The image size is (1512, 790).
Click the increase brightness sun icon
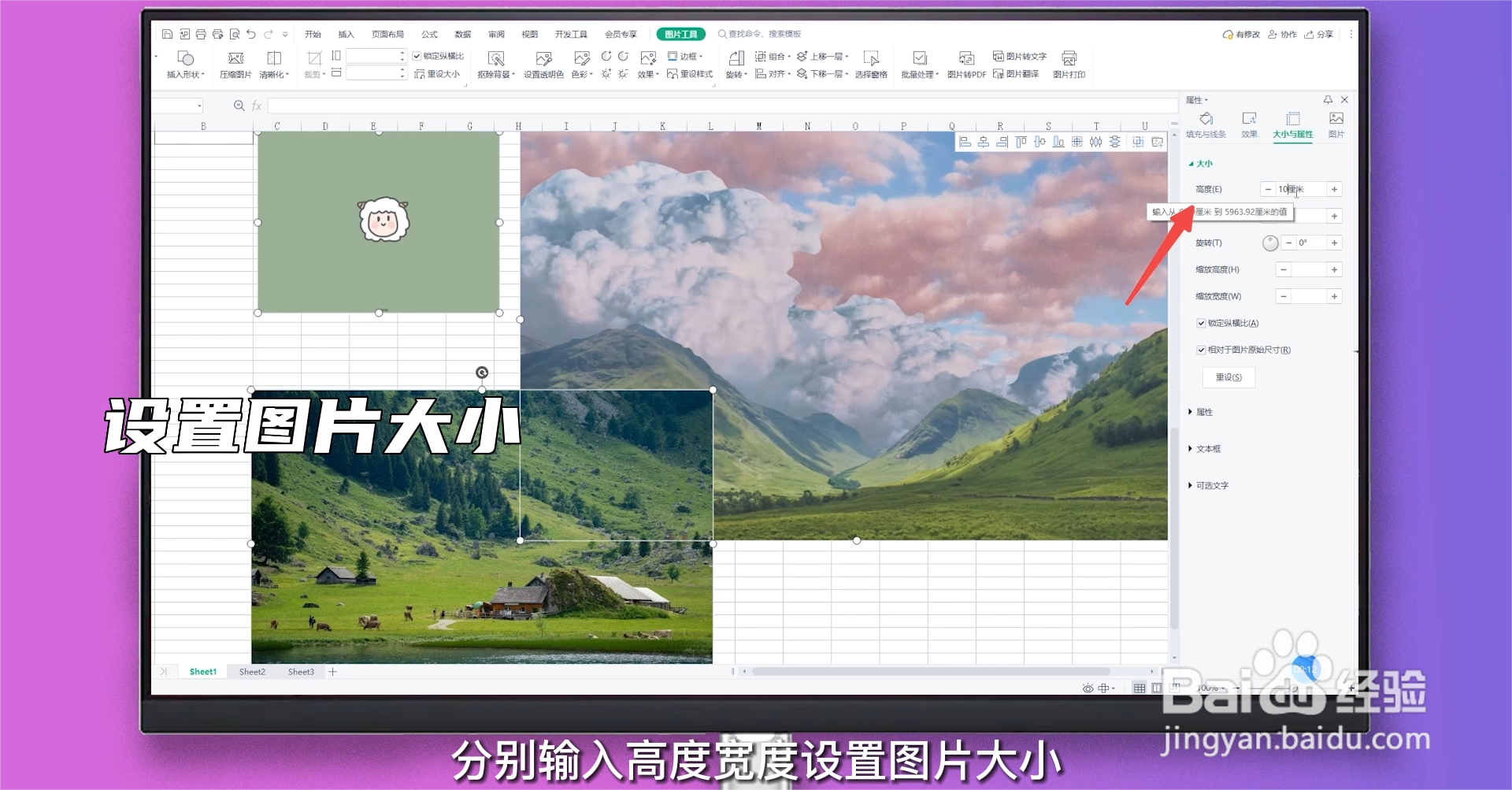pos(606,74)
